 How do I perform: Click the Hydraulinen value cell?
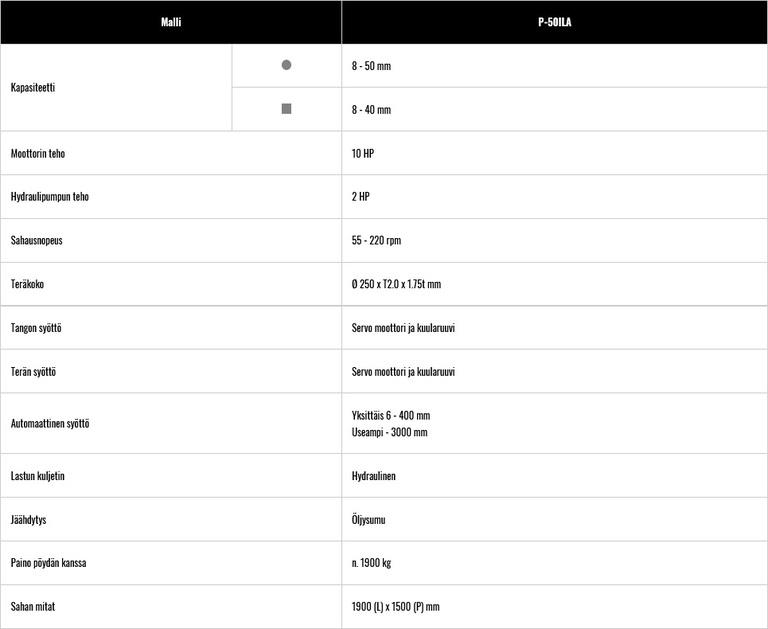tap(374, 476)
